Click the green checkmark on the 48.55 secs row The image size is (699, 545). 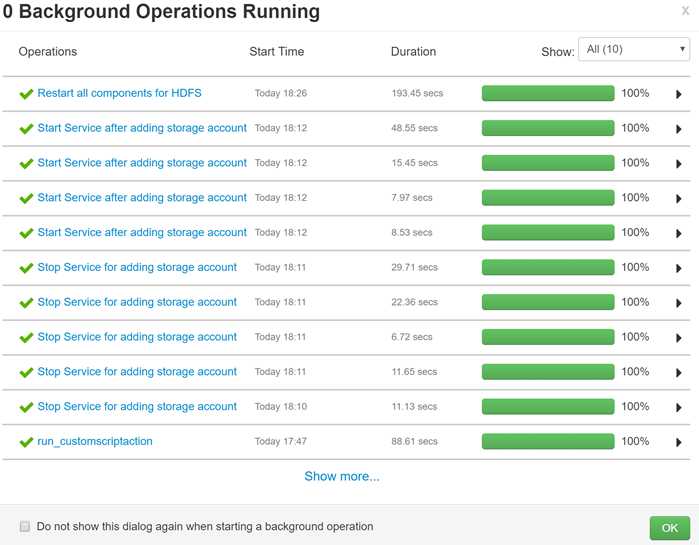[x=26, y=128]
